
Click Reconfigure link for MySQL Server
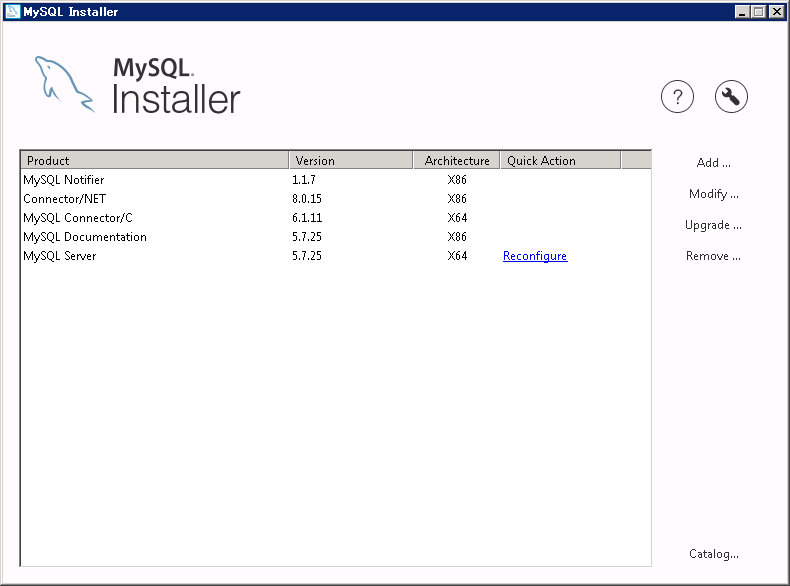(x=534, y=256)
